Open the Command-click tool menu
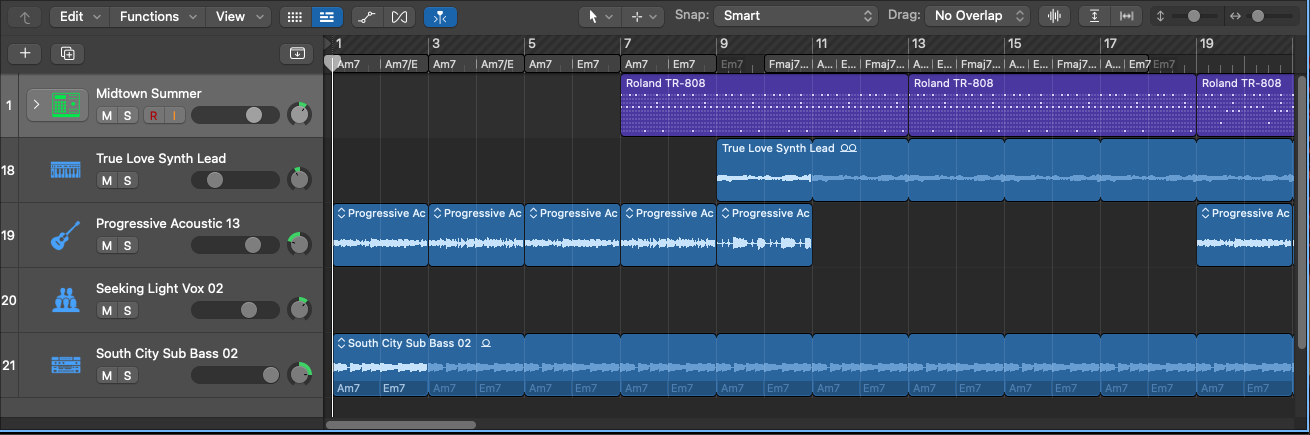The image size is (1310, 435). pos(643,17)
